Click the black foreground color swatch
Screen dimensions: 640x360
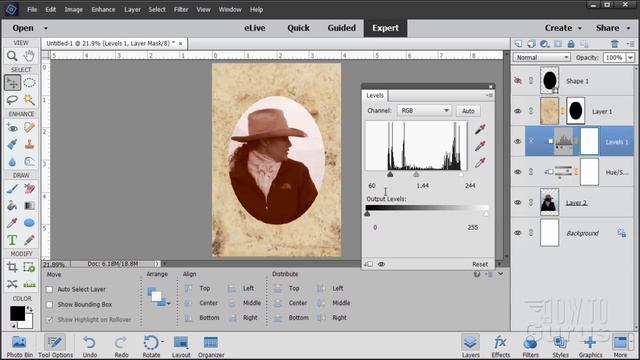(17, 313)
